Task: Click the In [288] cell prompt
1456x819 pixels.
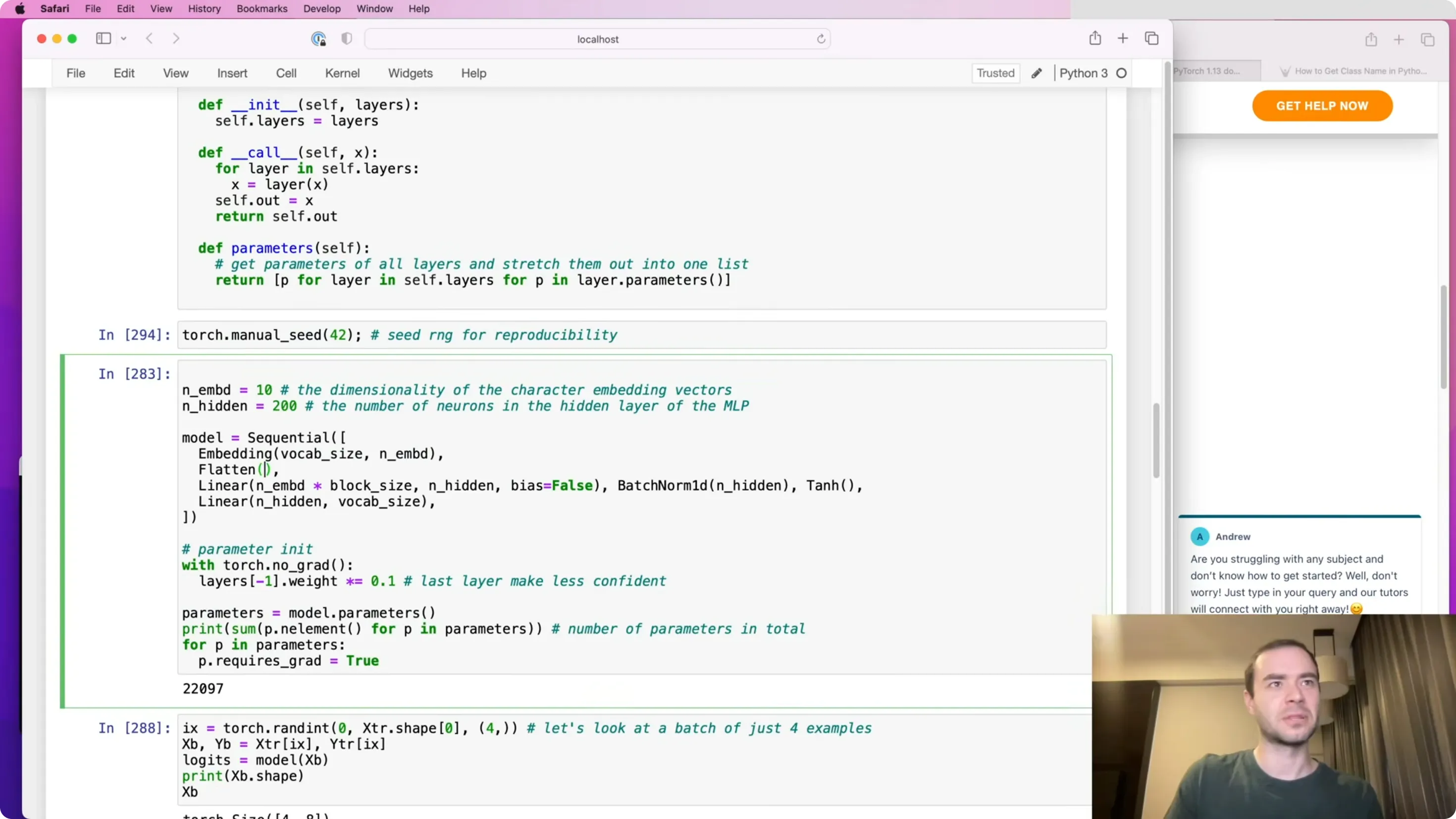Action: [134, 728]
